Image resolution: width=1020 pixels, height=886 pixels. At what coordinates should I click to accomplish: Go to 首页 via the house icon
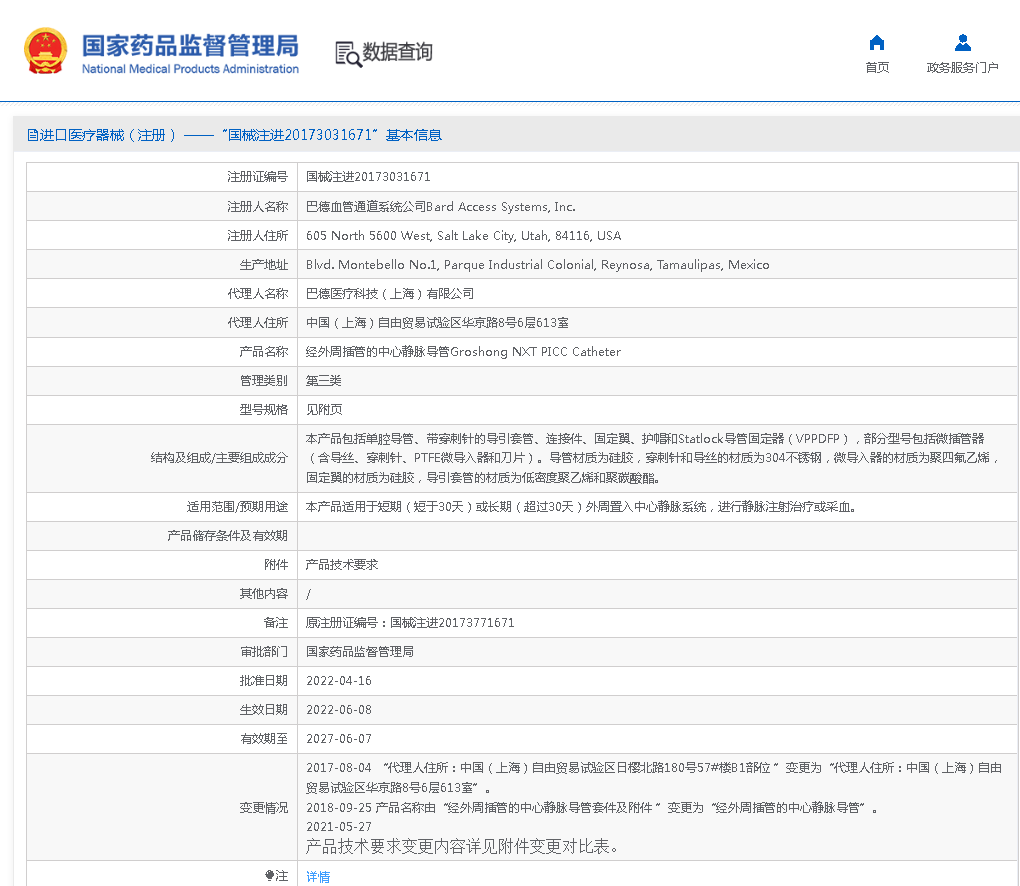coord(877,43)
